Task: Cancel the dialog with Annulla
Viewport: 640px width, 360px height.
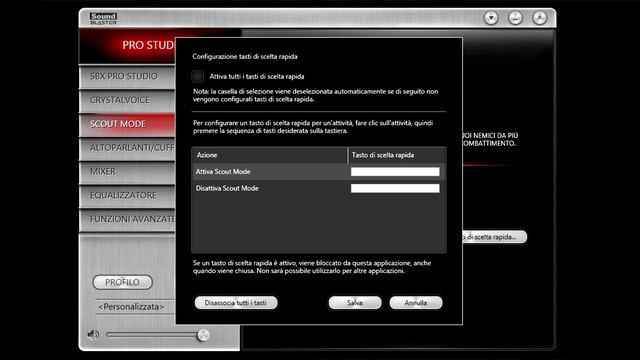Action: (x=416, y=303)
